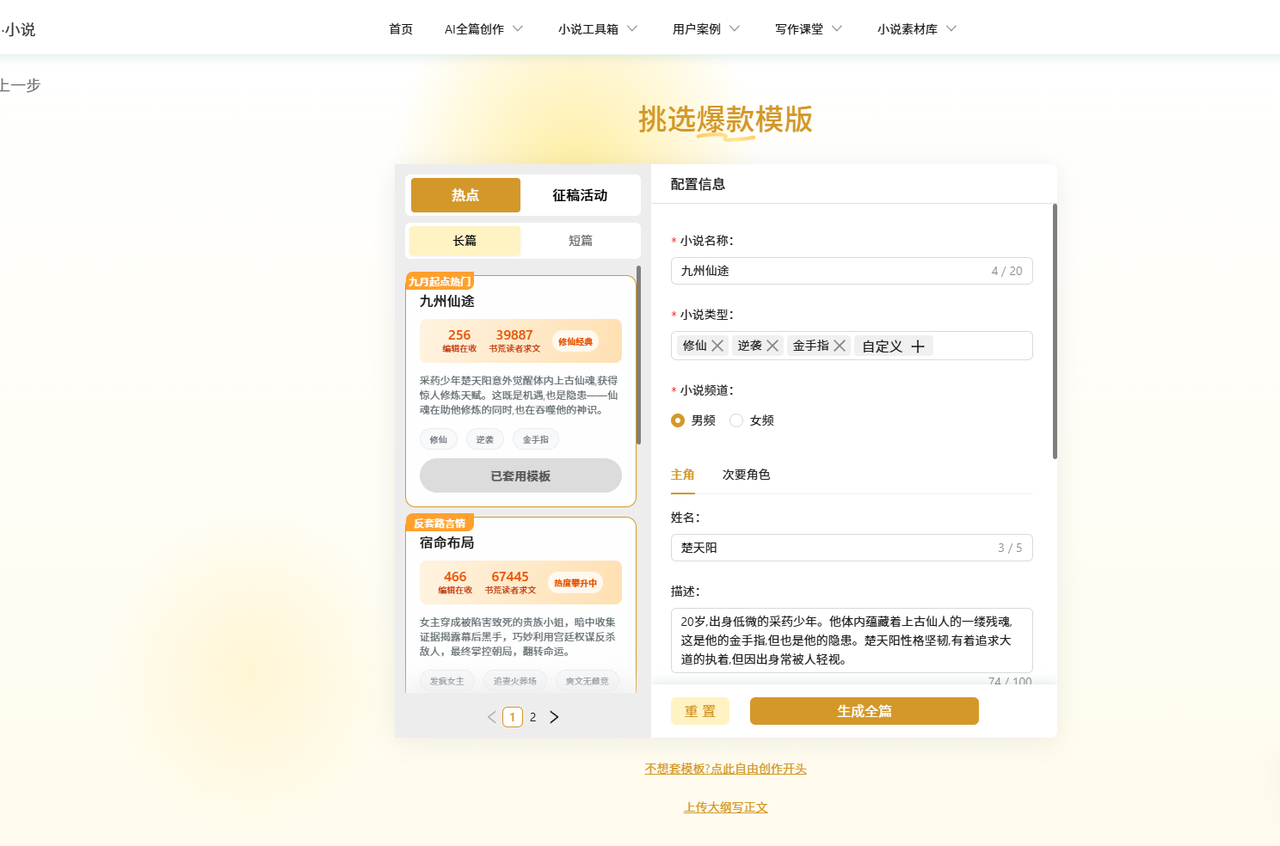Viewport: 1280px width, 846px height.
Task: Select the 宿命布局 template card title
Action: point(447,543)
